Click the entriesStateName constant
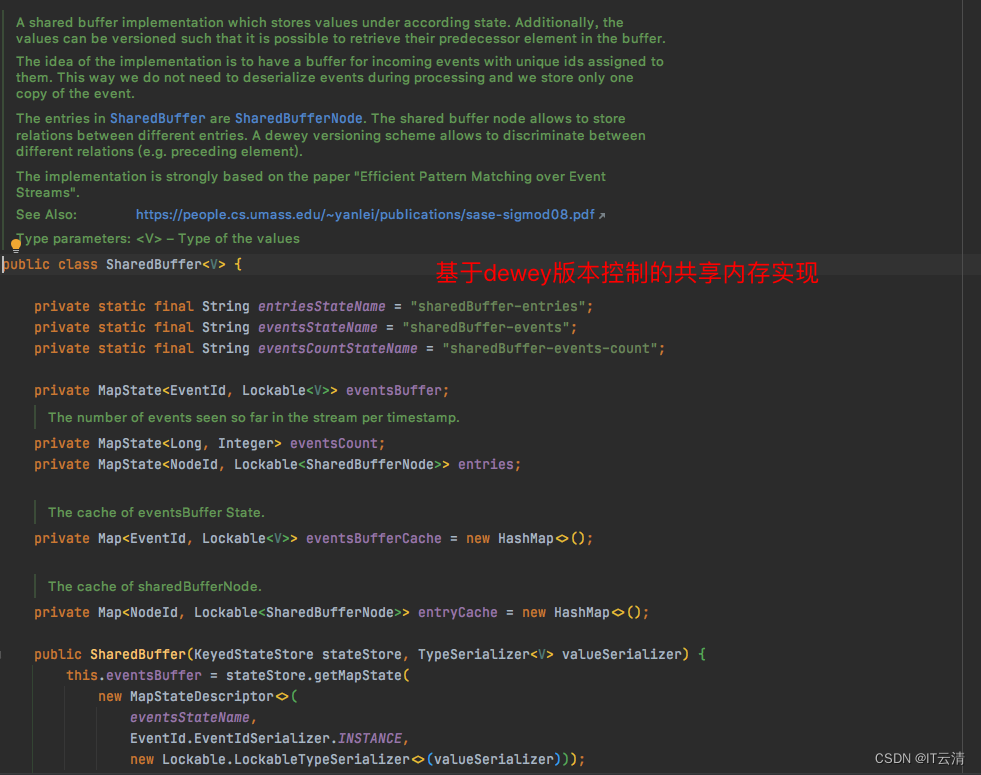The height and width of the screenshot is (775, 981). tap(322, 306)
